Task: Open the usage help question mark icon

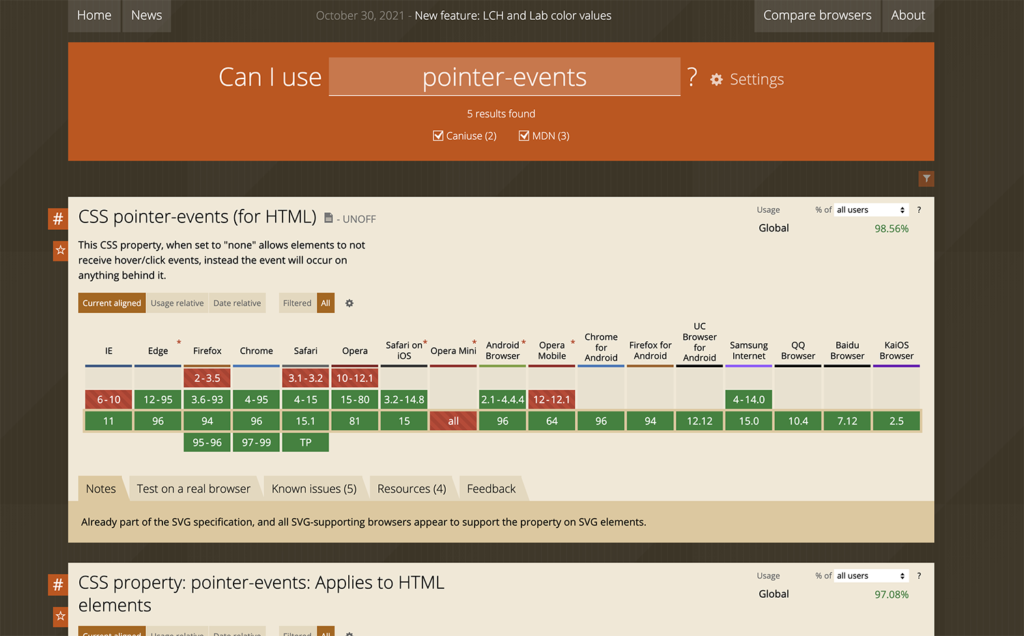Action: pyautogui.click(x=918, y=210)
